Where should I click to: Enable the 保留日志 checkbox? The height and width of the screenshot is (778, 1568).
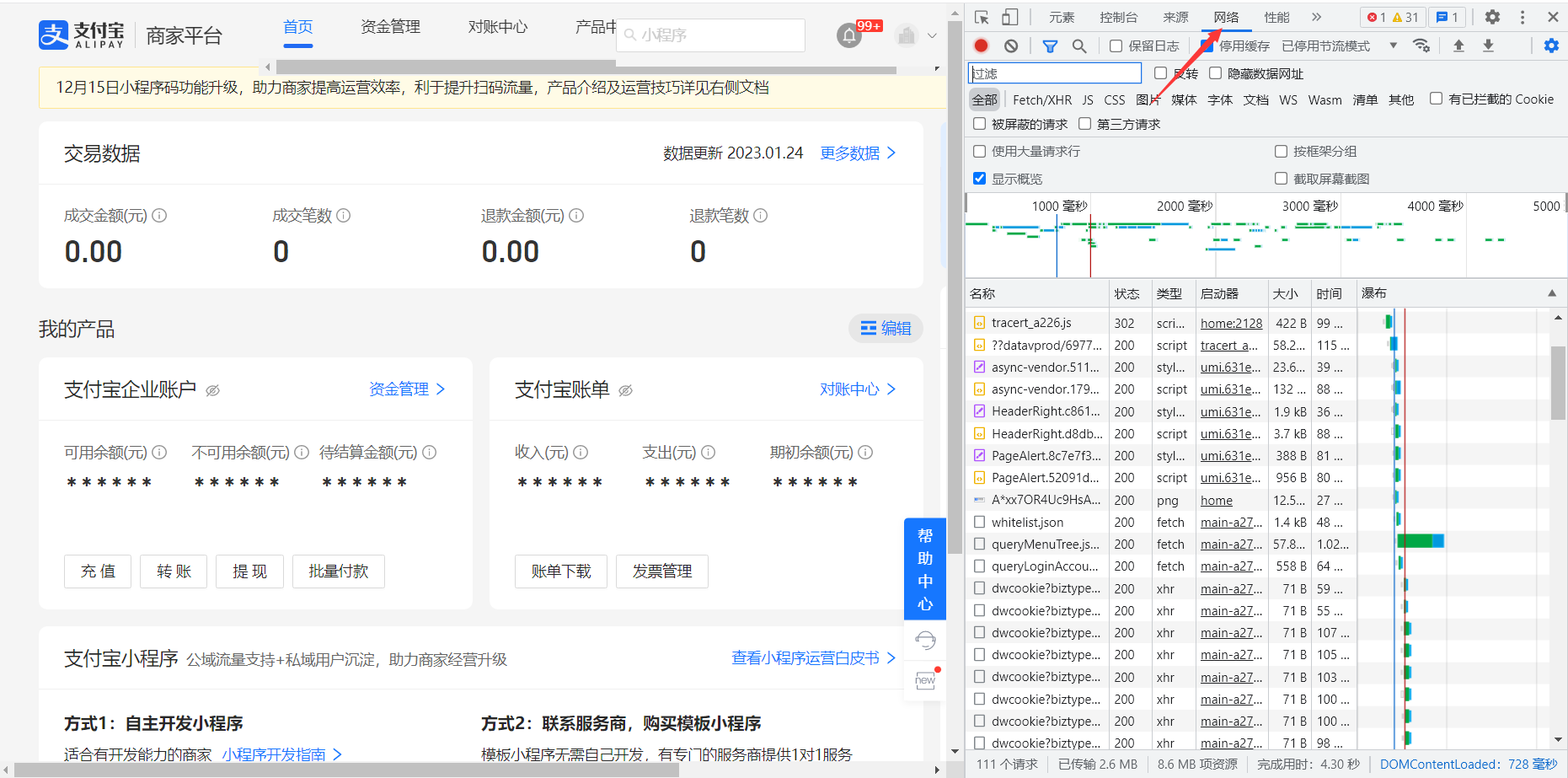(x=1116, y=46)
